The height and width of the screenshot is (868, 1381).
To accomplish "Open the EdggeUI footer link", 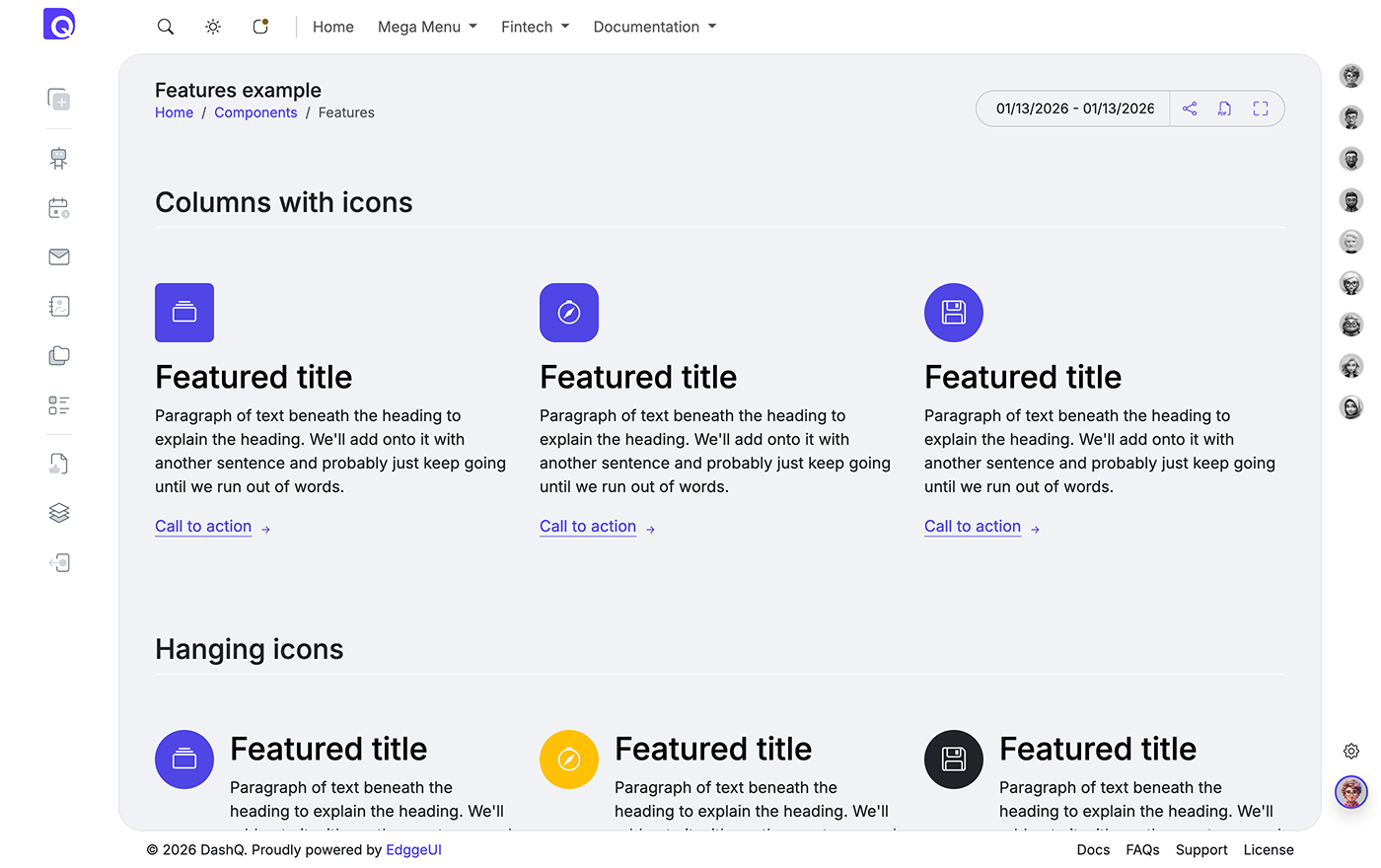I will pos(413,849).
